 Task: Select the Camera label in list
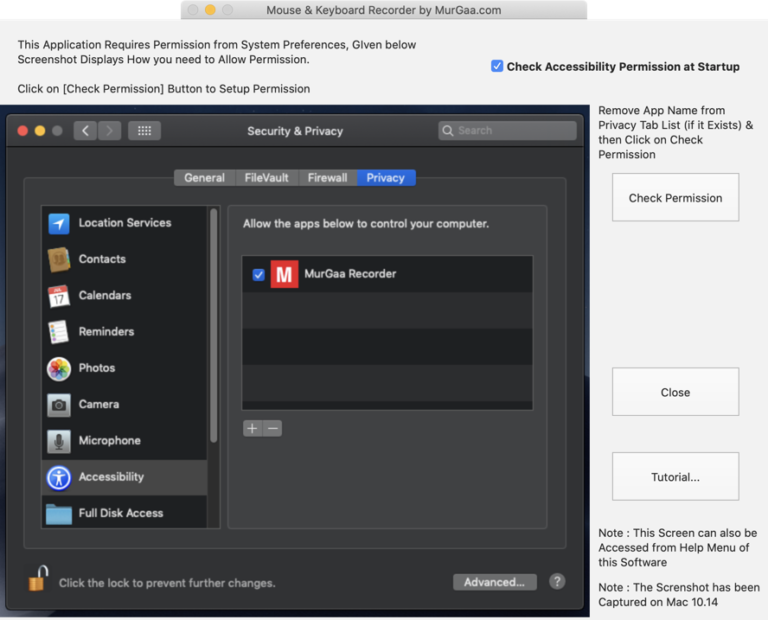click(99, 404)
